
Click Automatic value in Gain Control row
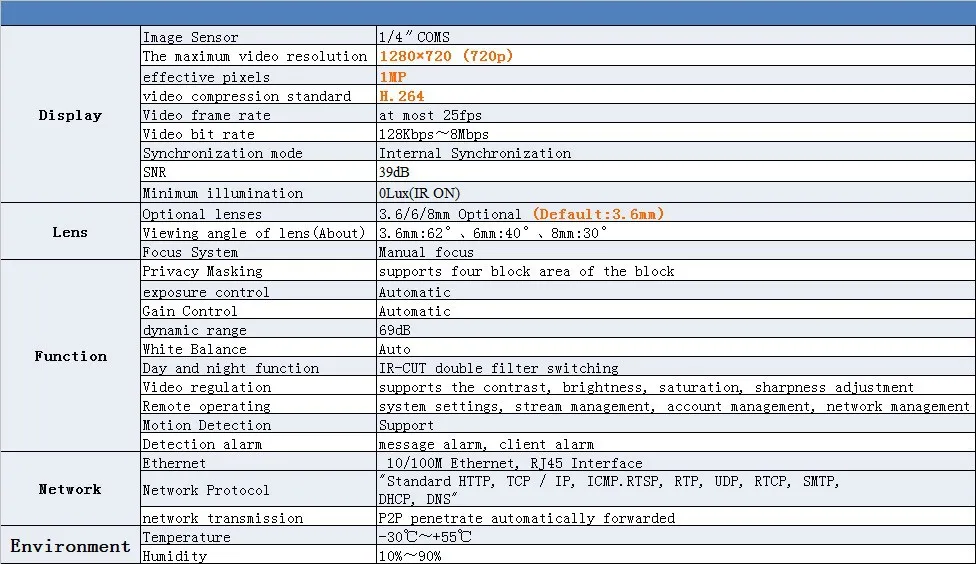click(x=415, y=311)
